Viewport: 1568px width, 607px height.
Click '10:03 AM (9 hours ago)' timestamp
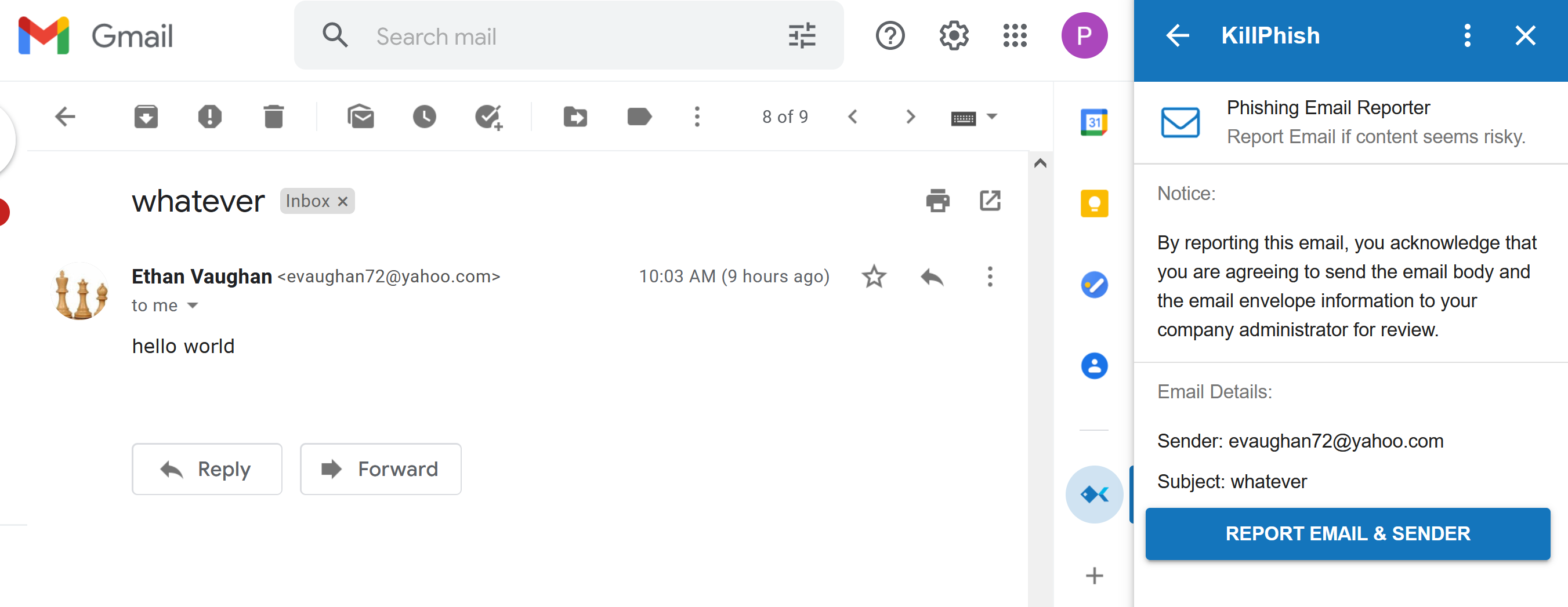pyautogui.click(x=734, y=277)
